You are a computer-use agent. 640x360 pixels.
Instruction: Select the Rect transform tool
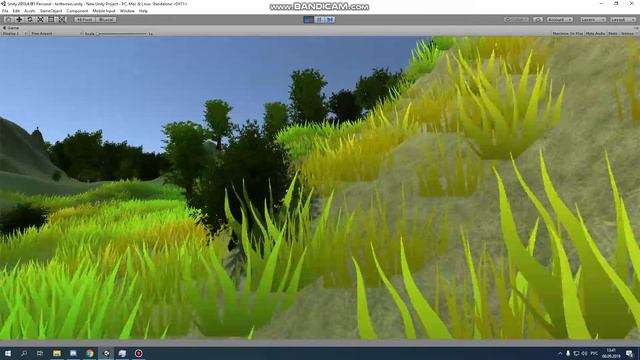[51, 20]
